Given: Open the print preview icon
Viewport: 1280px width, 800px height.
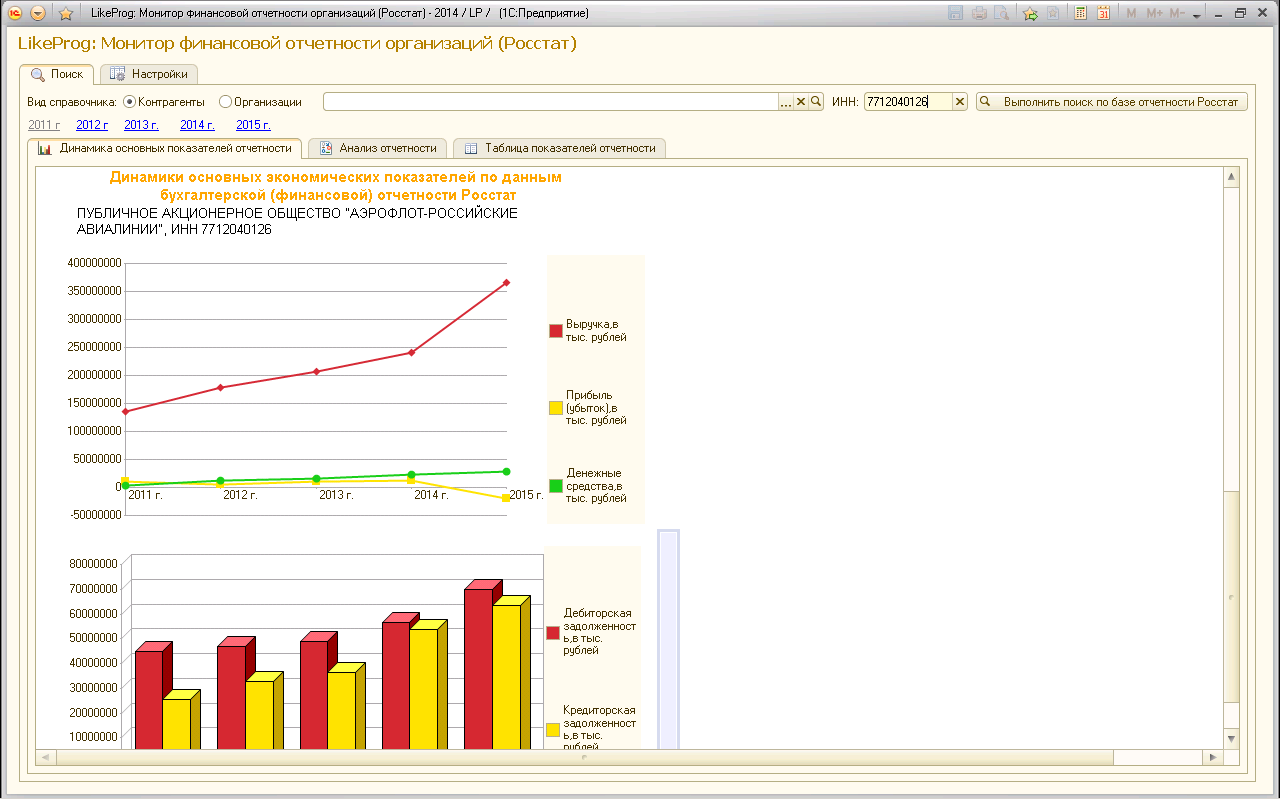Looking at the screenshot, I should coord(1001,13).
